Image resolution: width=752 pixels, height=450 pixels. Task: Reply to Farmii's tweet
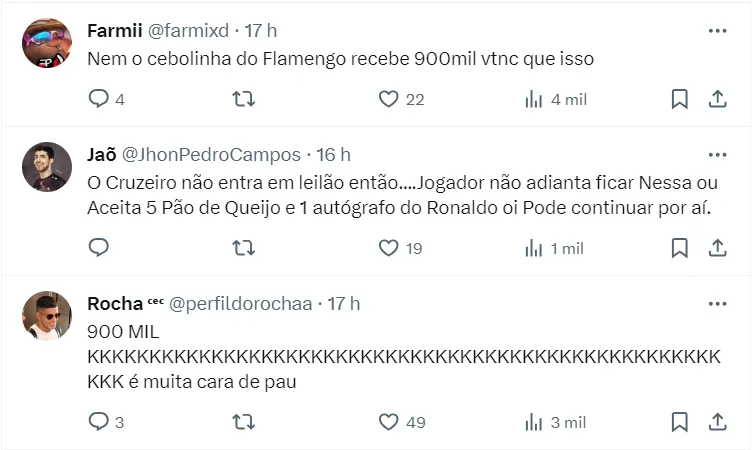pyautogui.click(x=99, y=99)
